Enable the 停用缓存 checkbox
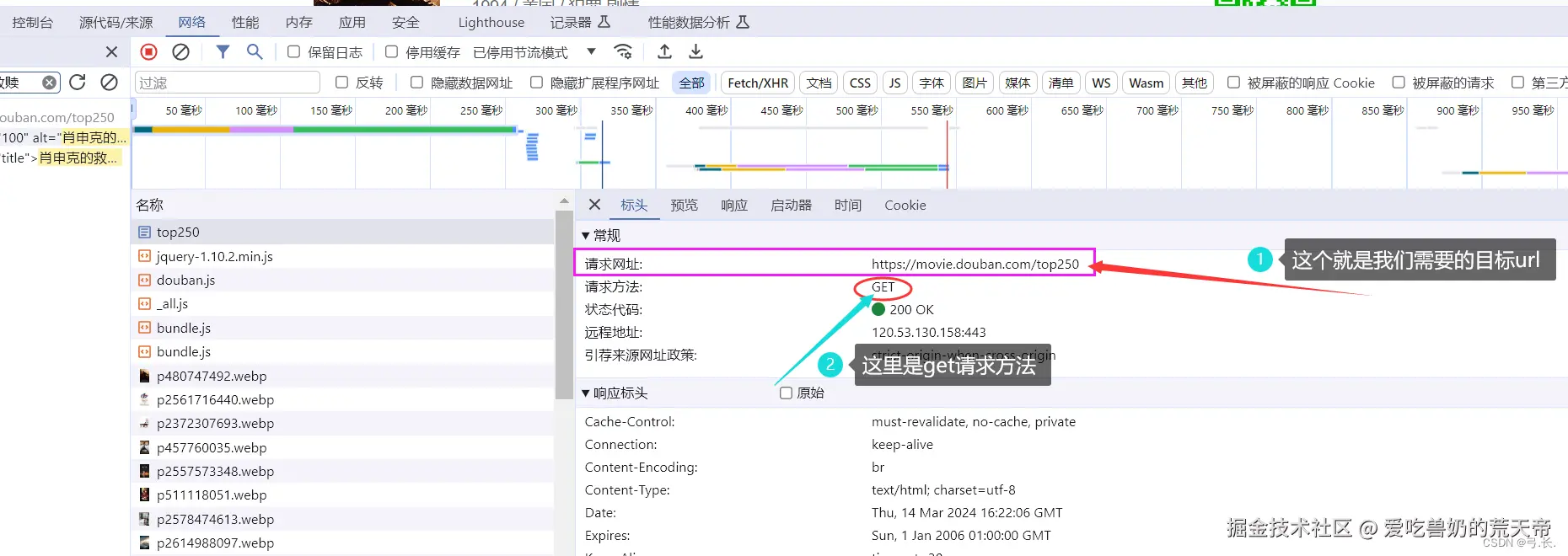Screen dimensions: 1568x556 coord(391,52)
